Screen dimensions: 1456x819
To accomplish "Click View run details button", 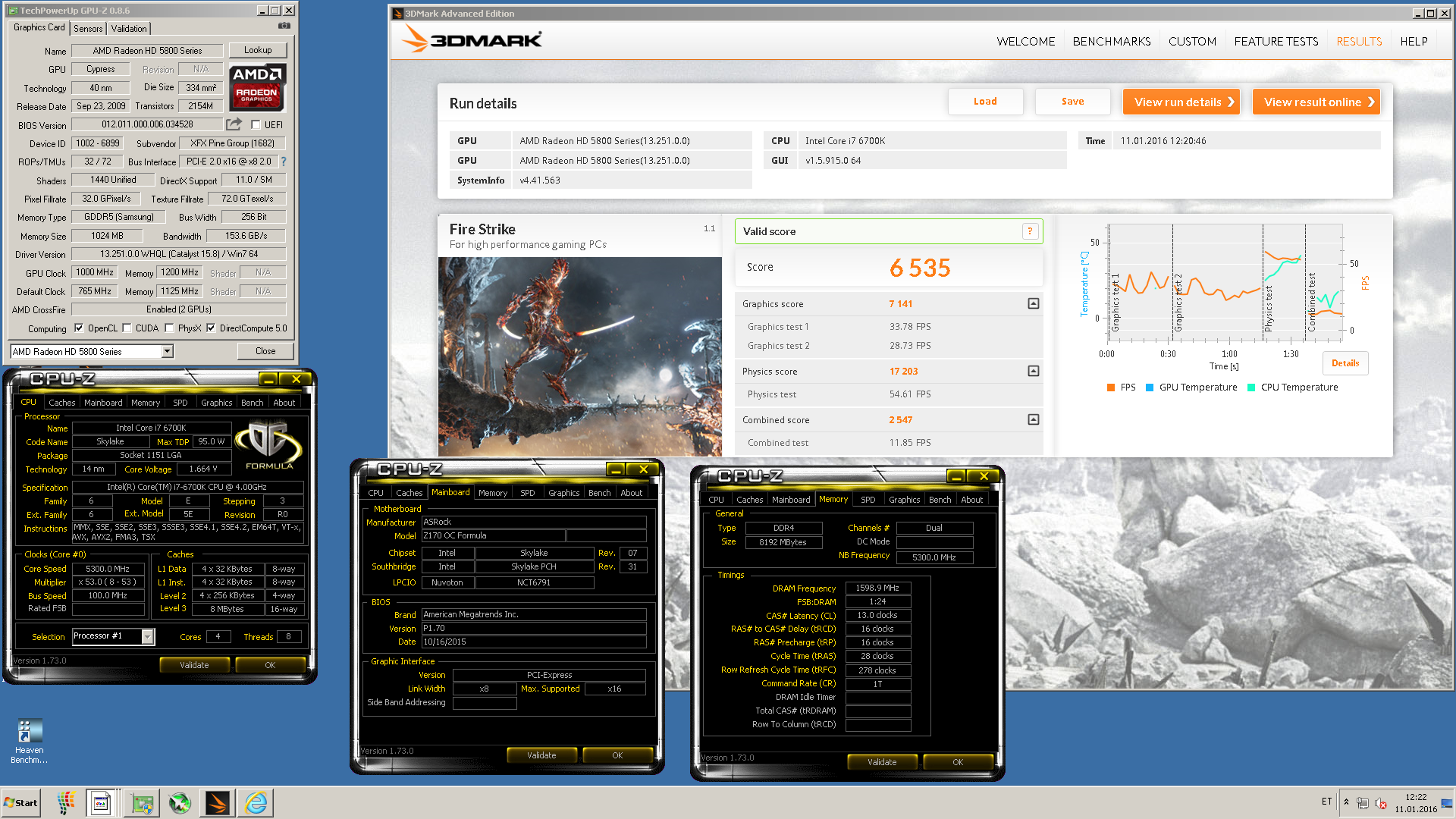I will [1181, 102].
